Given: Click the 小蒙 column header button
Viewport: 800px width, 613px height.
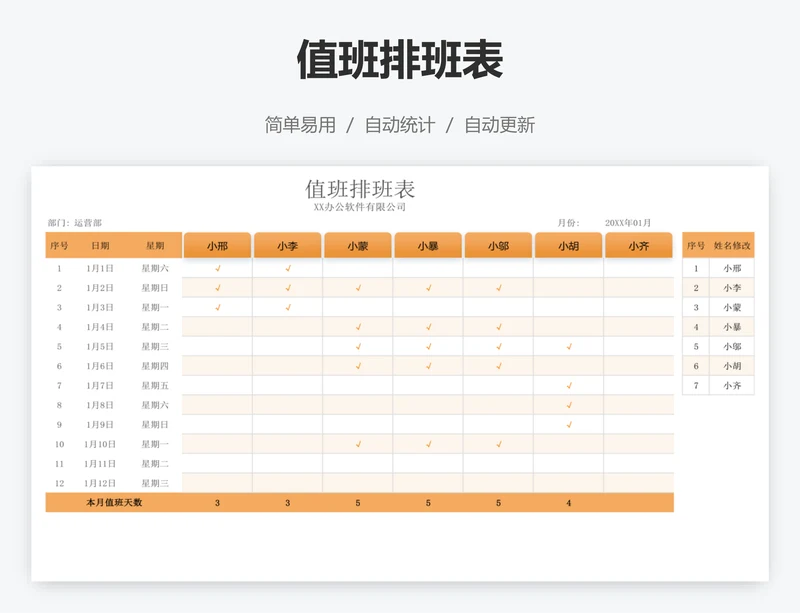Looking at the screenshot, I should pos(358,246).
